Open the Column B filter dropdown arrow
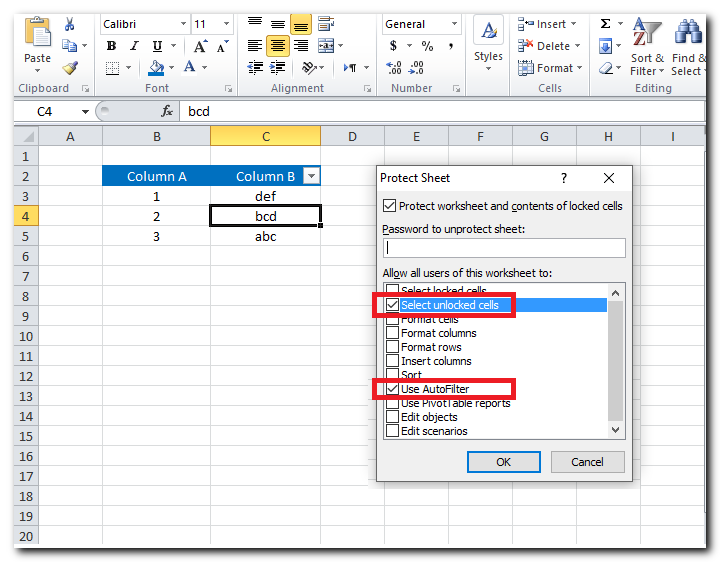Screen dimensions: 720x562 tap(311, 177)
